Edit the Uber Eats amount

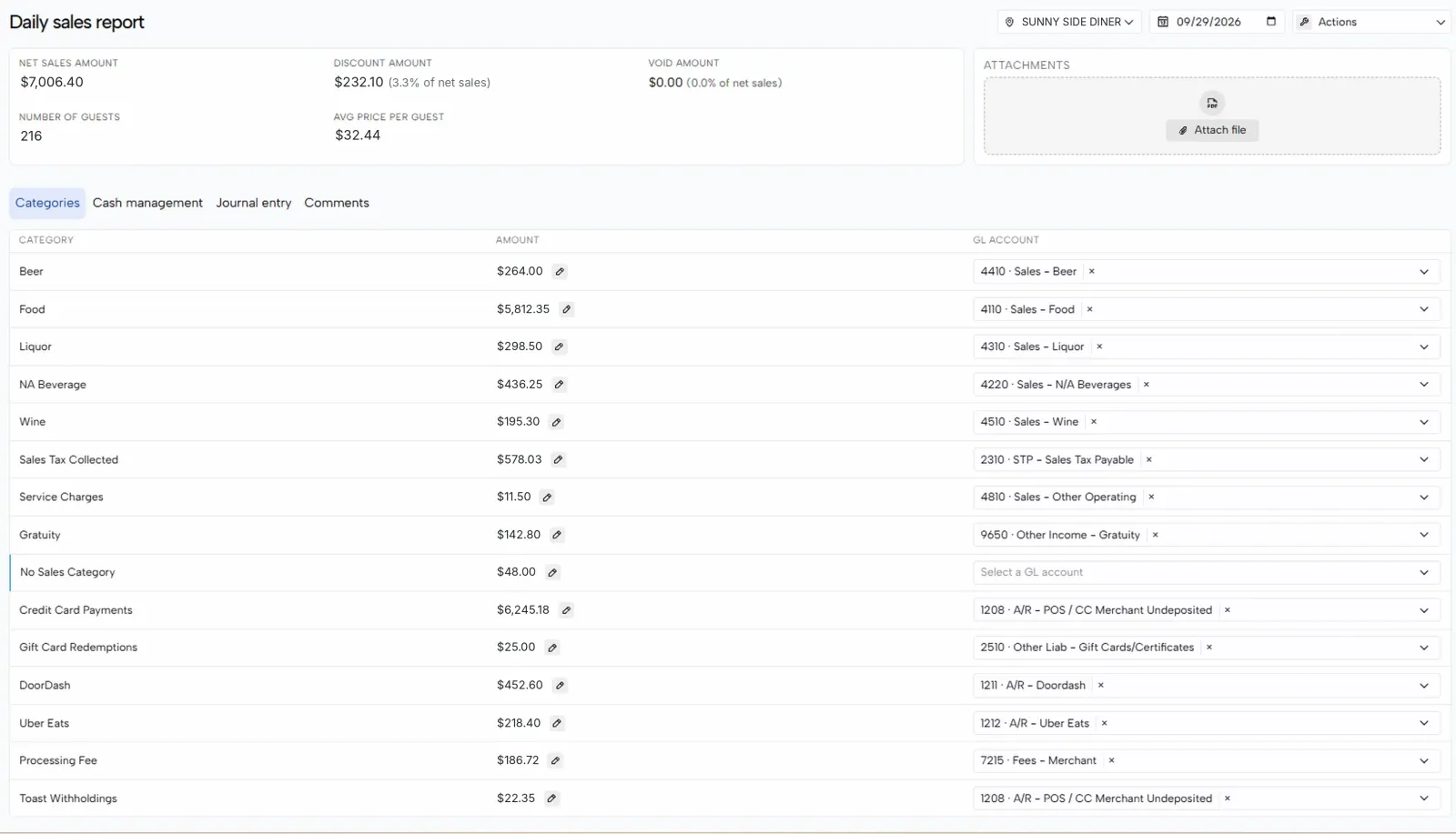tap(557, 723)
